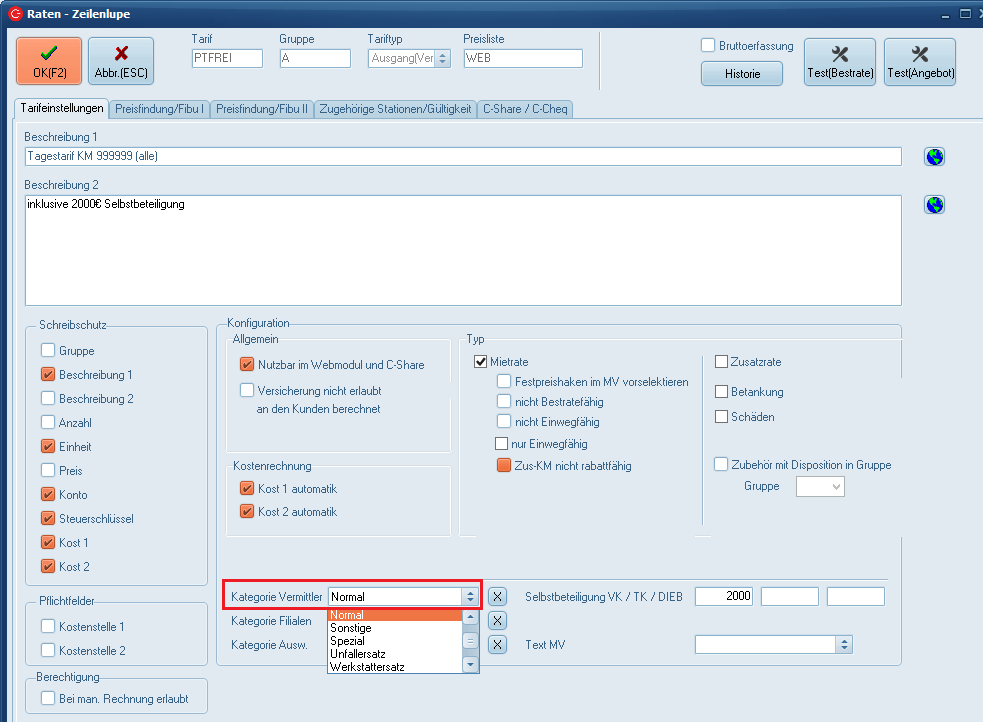Switch to the Preisfindung/Fibu I tab

[160, 108]
